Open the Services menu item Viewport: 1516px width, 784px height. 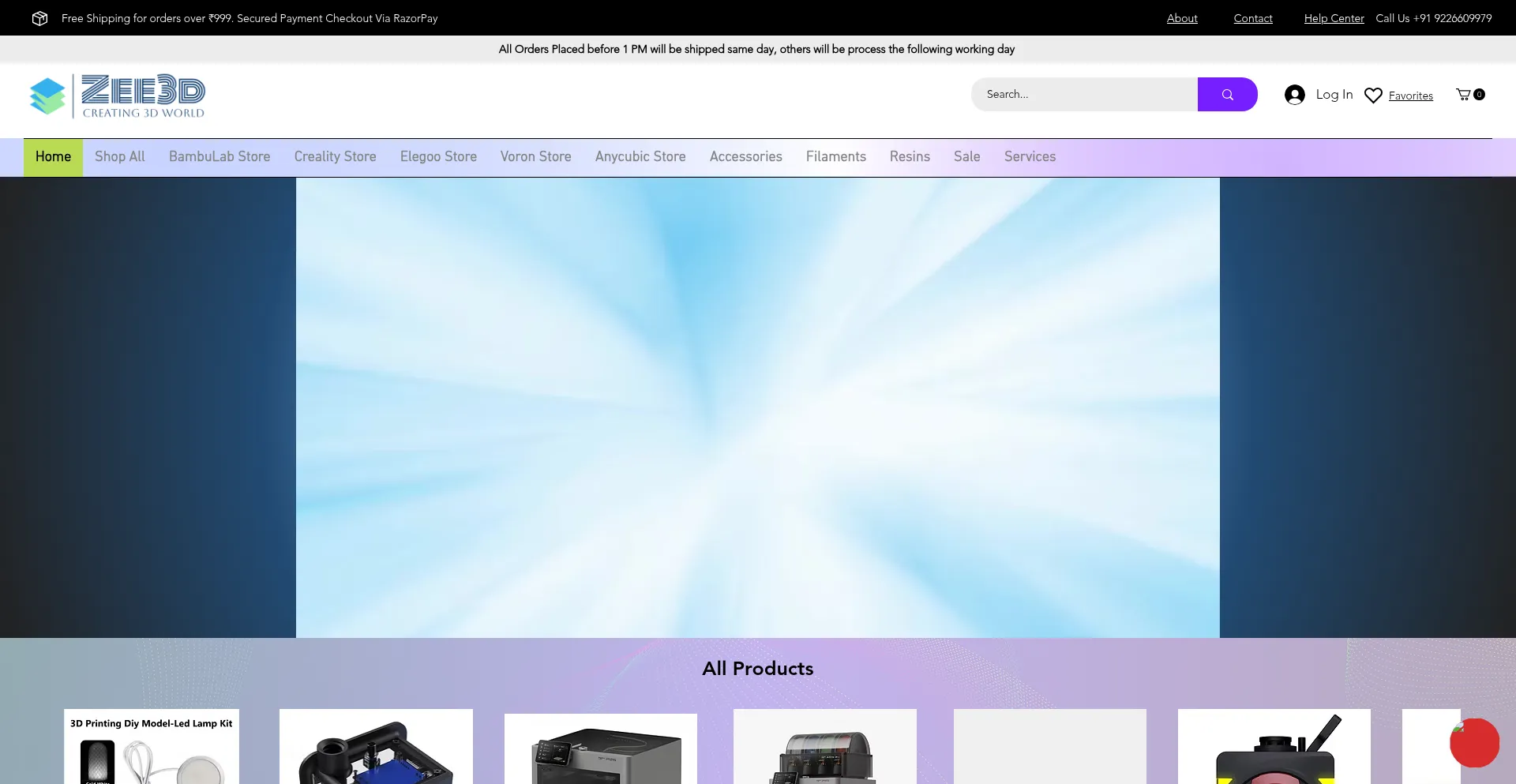pos(1030,157)
